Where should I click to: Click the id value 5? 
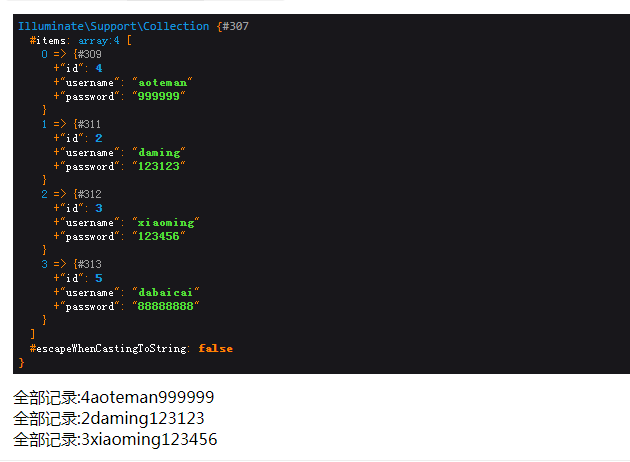coord(99,278)
